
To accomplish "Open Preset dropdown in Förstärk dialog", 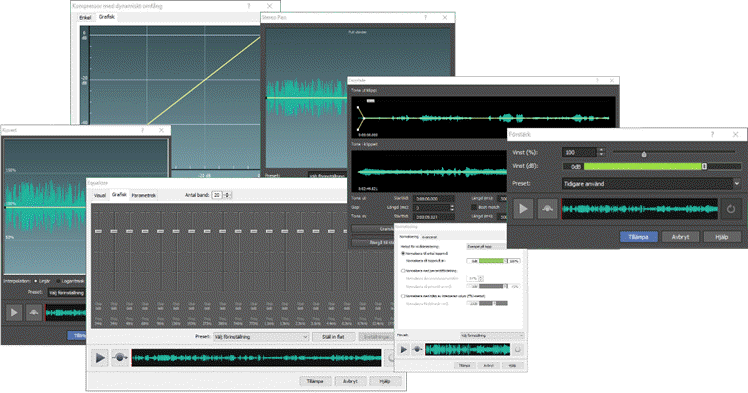I will 652,184.
